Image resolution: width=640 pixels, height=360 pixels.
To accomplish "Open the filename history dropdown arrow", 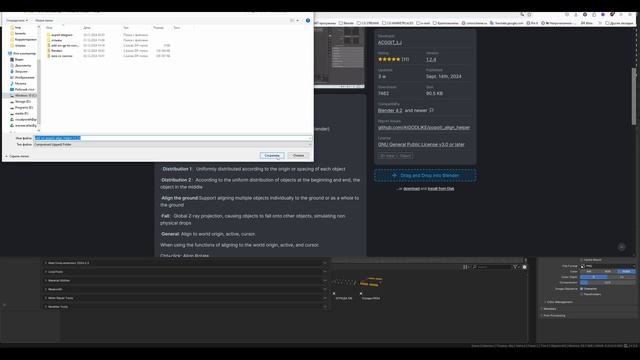I will pos(310,138).
